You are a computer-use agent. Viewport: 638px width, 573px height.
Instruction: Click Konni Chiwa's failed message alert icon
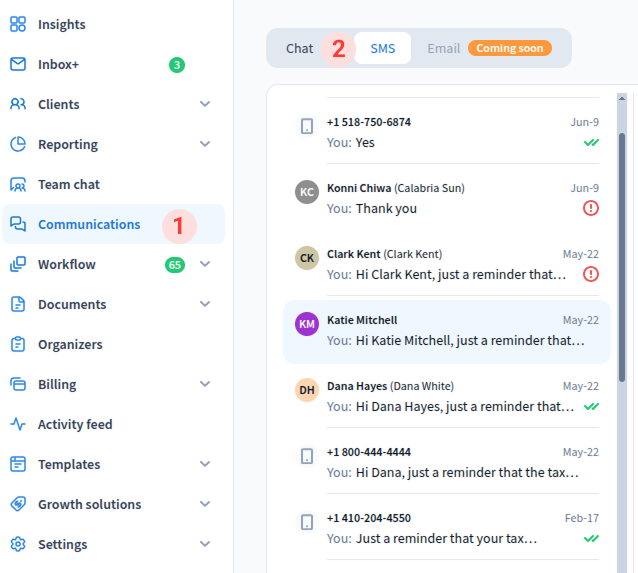tap(591, 208)
